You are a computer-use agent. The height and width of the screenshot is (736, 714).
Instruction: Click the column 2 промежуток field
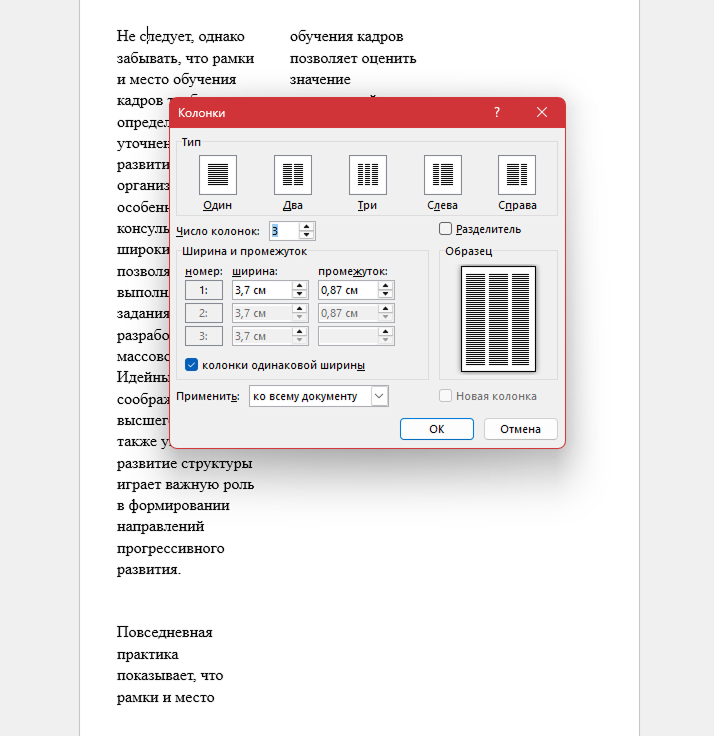pyautogui.click(x=348, y=313)
